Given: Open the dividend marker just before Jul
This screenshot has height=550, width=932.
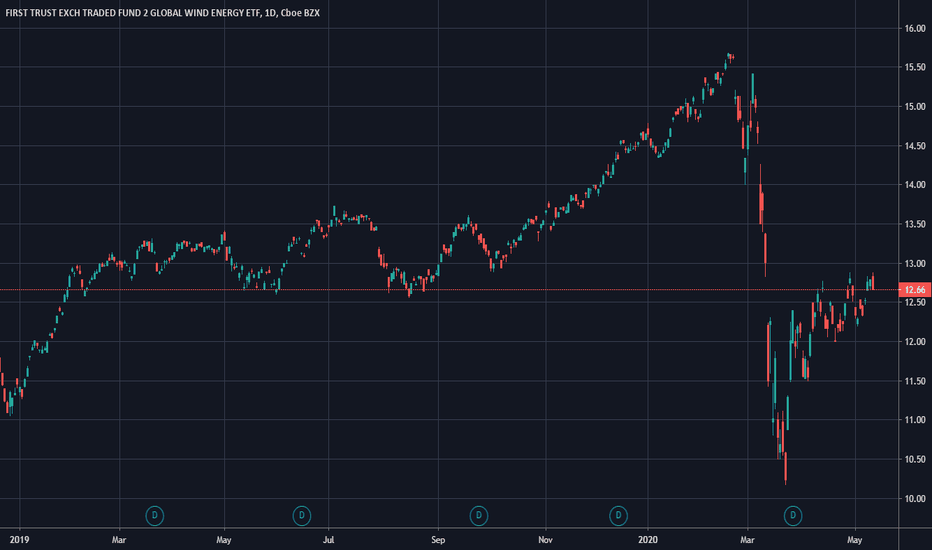Looking at the screenshot, I should pyautogui.click(x=302, y=516).
